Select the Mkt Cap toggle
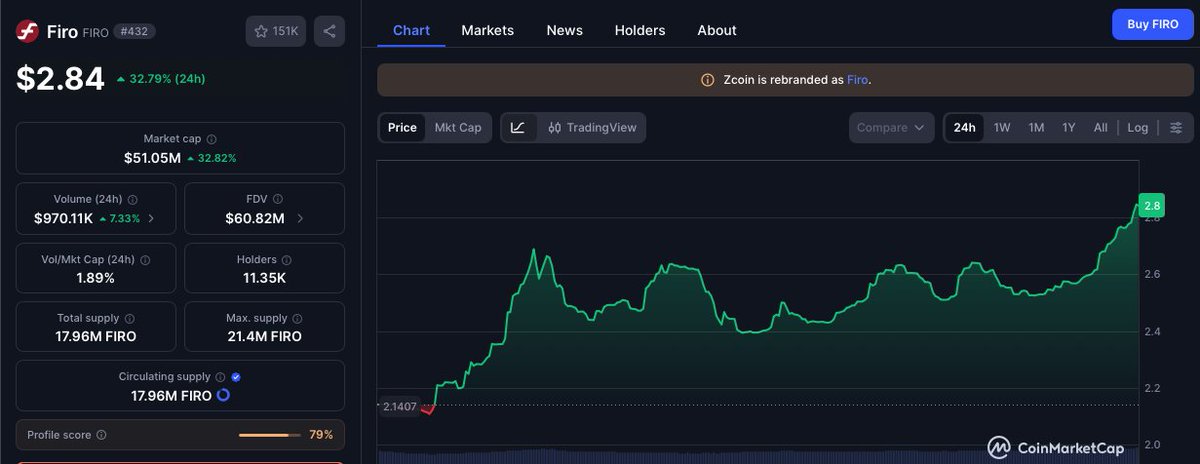Viewport: 1200px width, 464px height. pyautogui.click(x=458, y=127)
